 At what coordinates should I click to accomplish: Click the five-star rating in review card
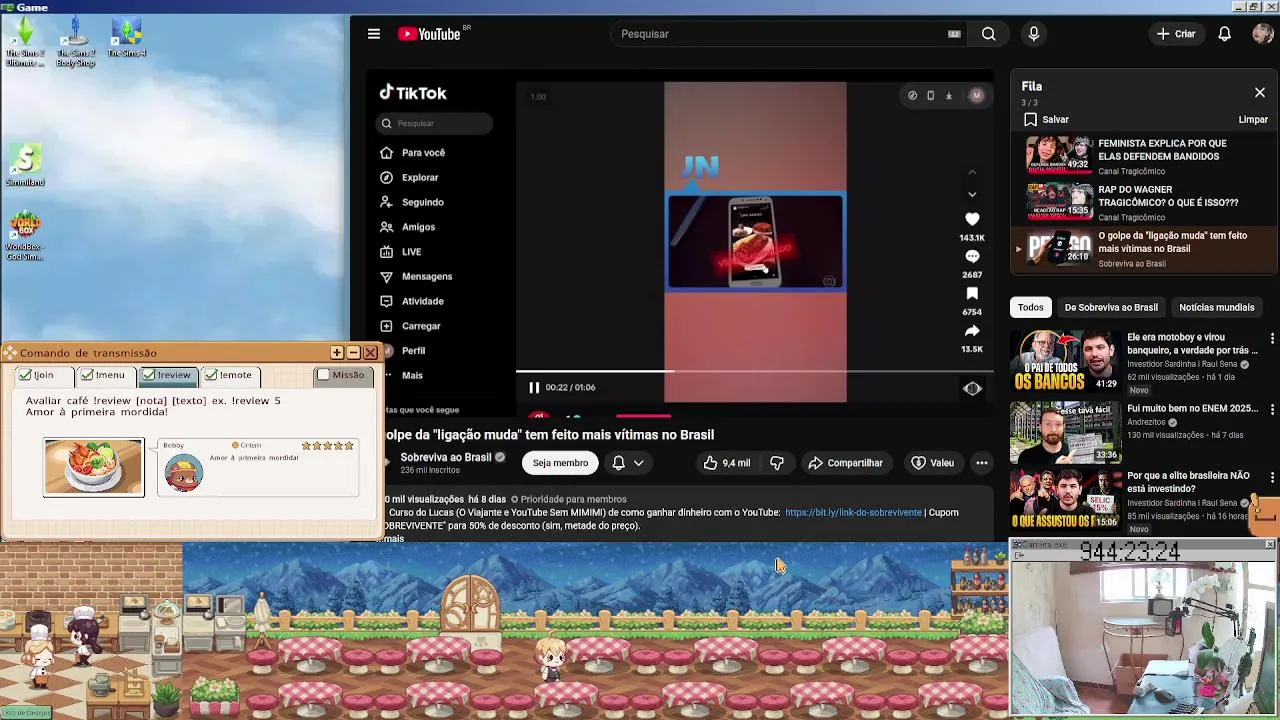tap(328, 445)
